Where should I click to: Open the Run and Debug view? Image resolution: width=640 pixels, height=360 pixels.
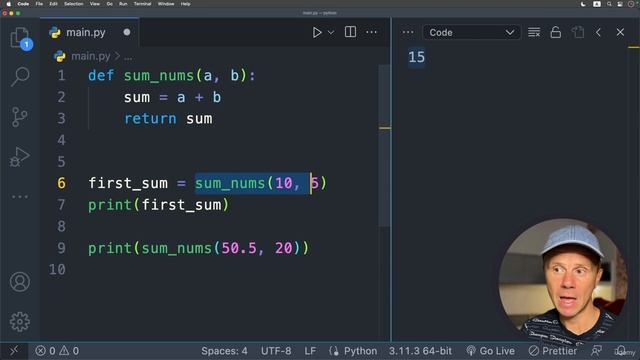point(20,157)
